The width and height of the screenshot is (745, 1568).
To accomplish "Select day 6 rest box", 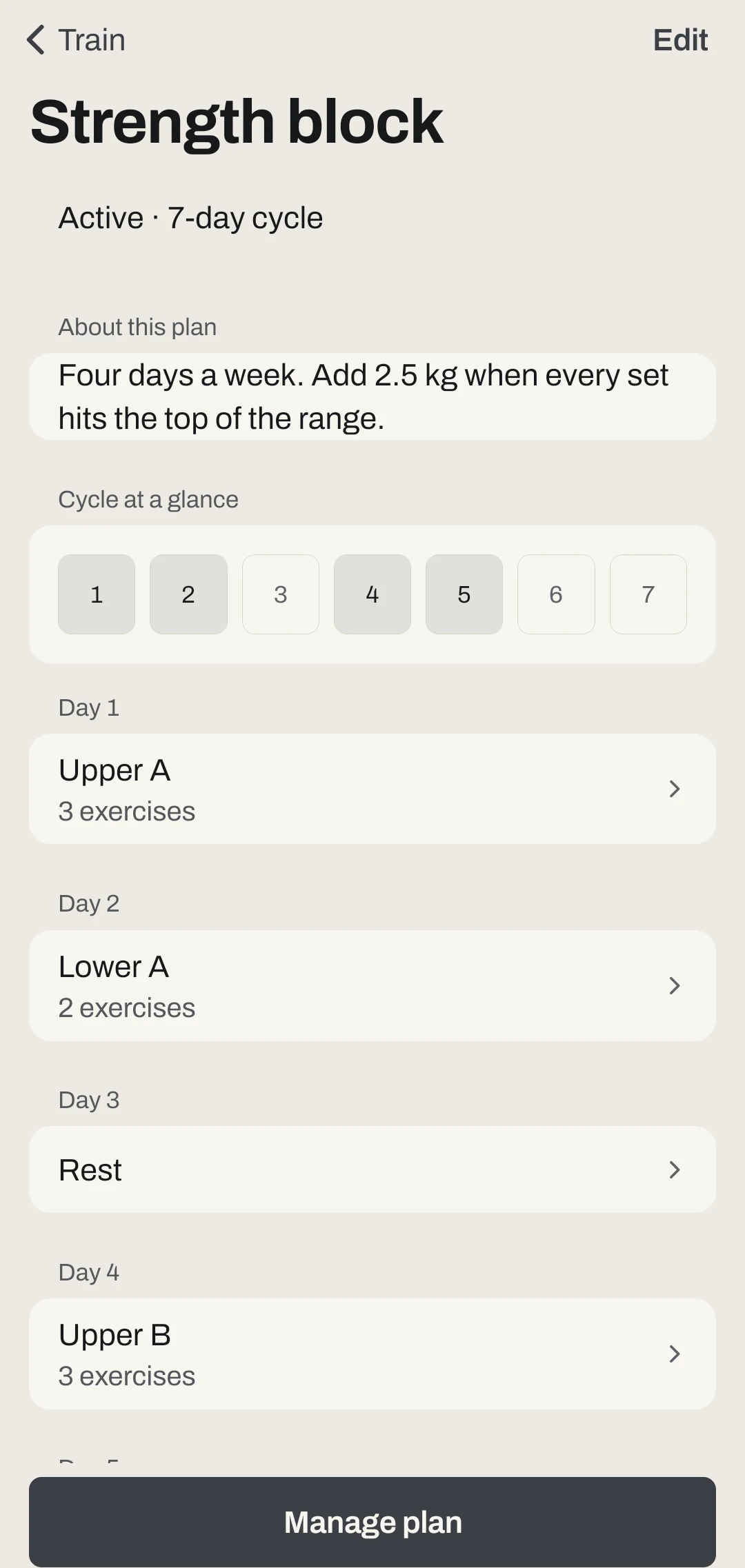I will tap(556, 594).
